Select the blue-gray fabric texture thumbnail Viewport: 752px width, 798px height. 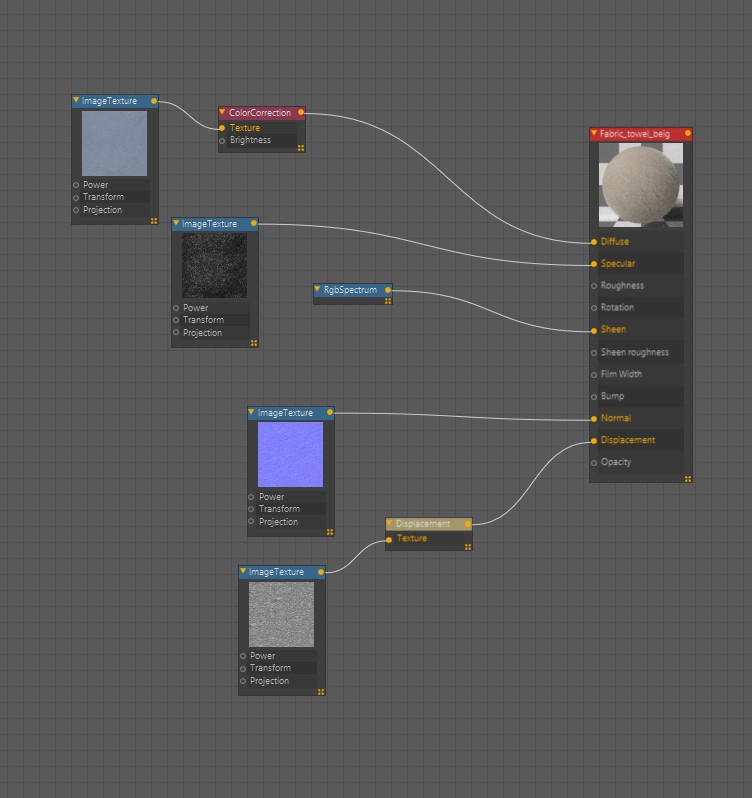[x=114, y=144]
